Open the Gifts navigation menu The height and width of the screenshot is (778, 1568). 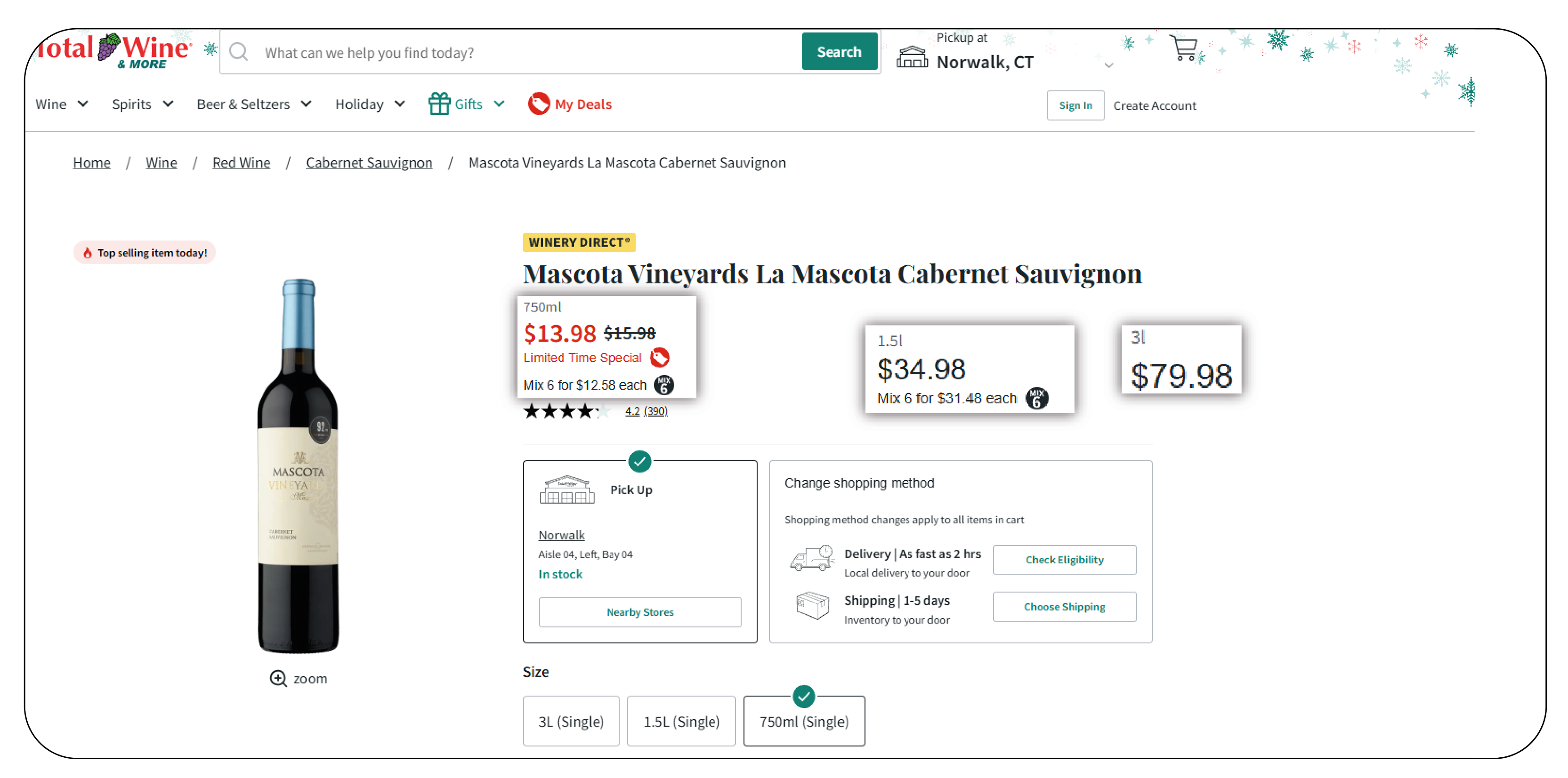point(468,104)
